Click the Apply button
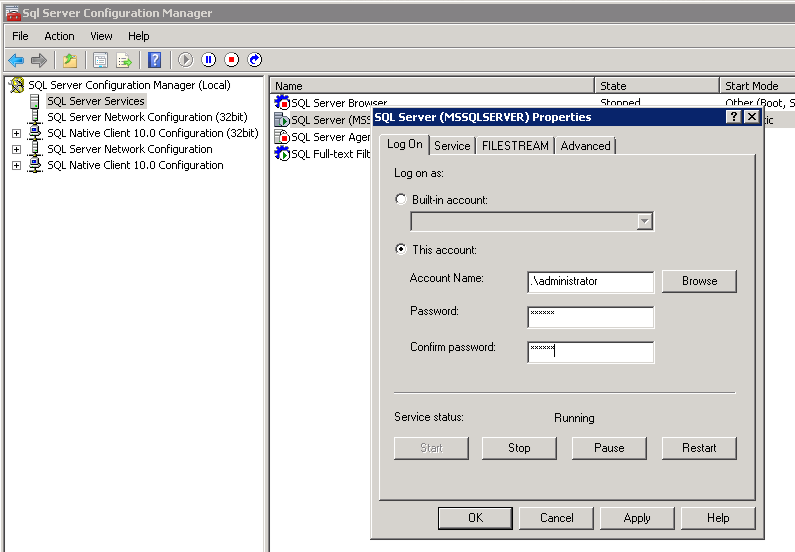Image resolution: width=795 pixels, height=552 pixels. point(637,518)
